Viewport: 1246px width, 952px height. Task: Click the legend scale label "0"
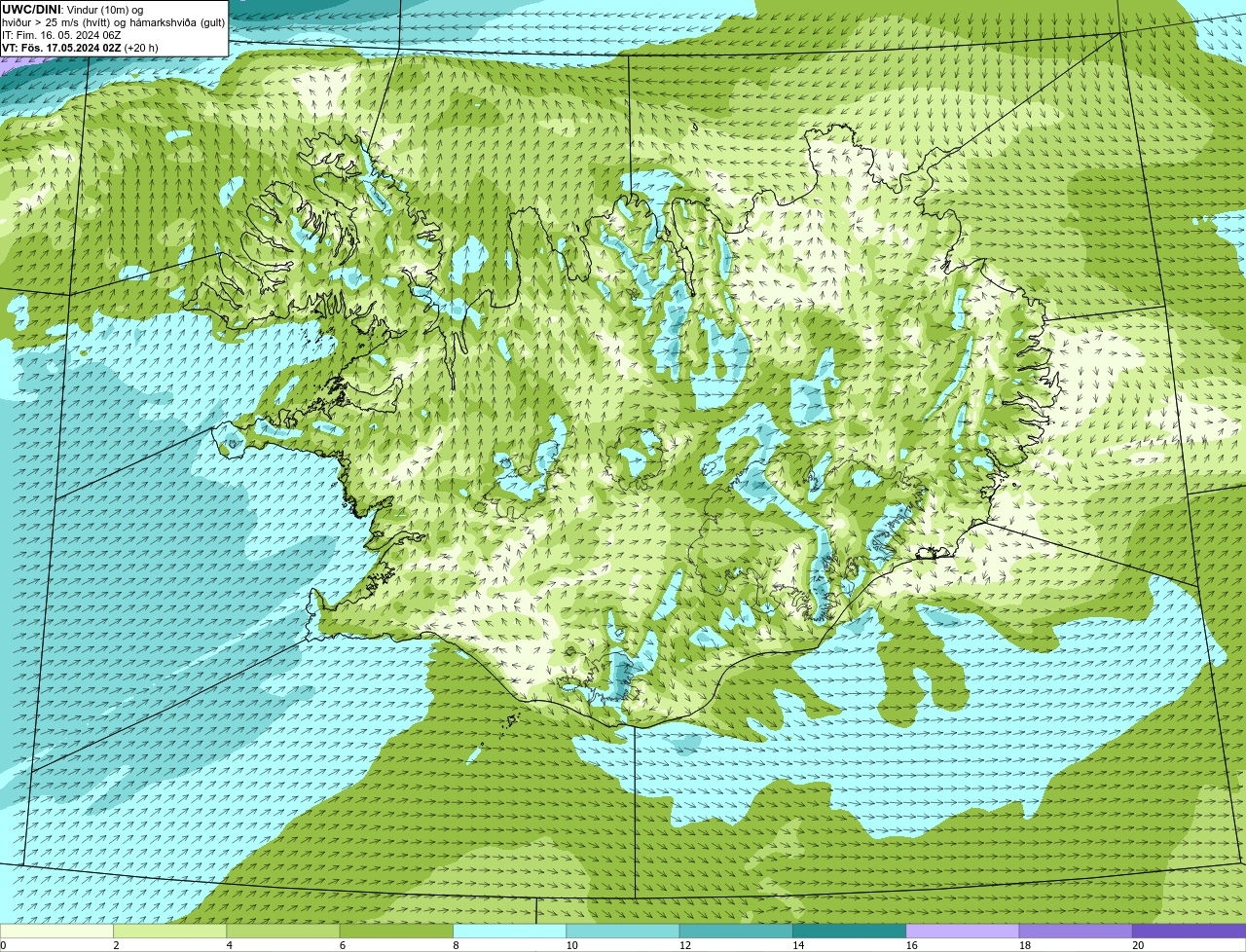click(x=3, y=945)
